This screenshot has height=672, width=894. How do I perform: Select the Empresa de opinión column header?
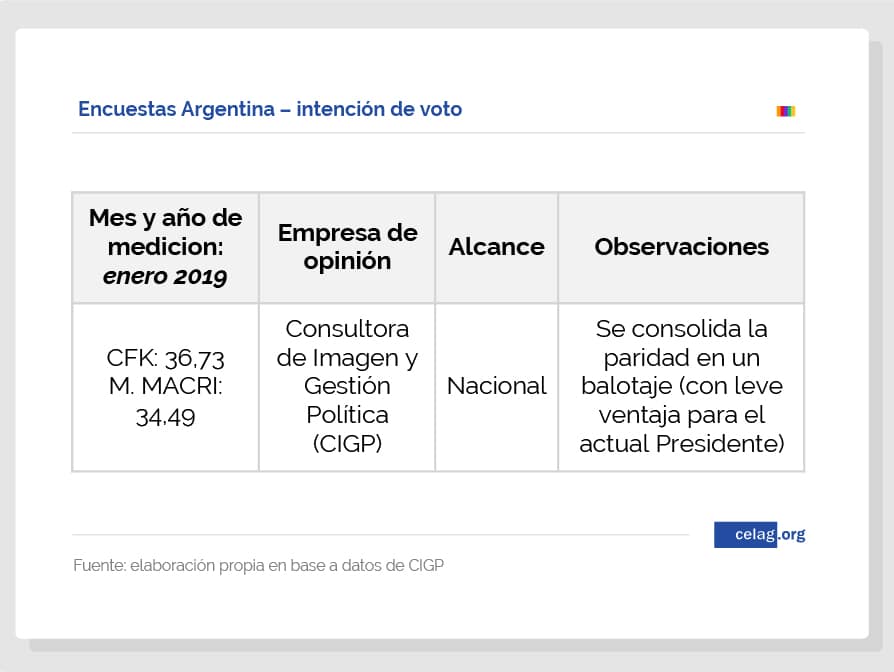(x=347, y=247)
